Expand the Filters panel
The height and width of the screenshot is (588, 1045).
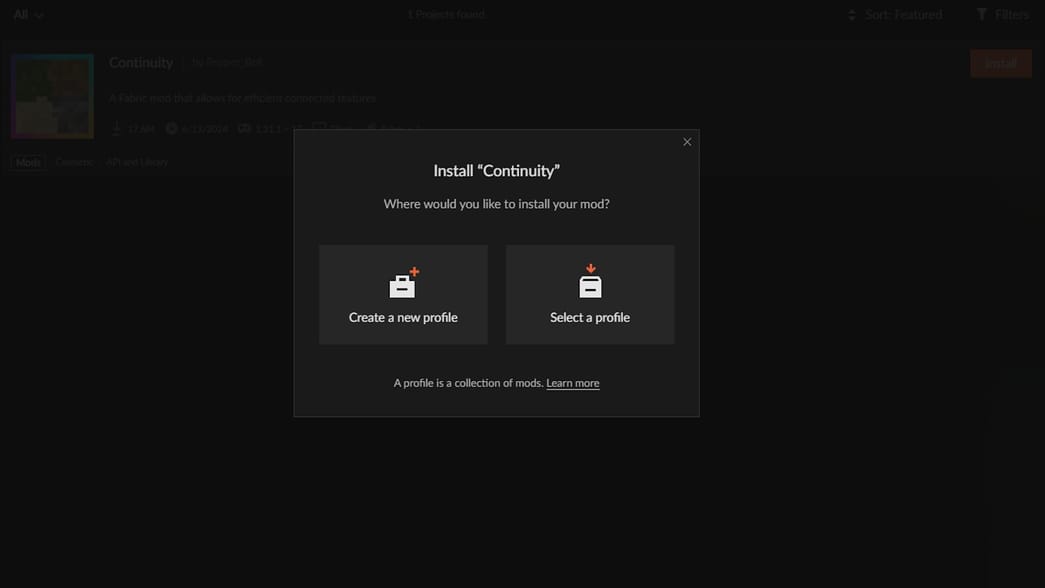pos(1004,14)
